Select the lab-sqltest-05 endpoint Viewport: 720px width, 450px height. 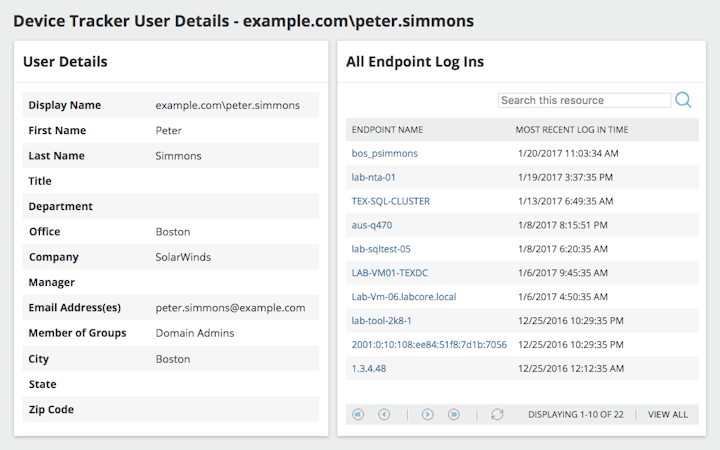point(381,249)
